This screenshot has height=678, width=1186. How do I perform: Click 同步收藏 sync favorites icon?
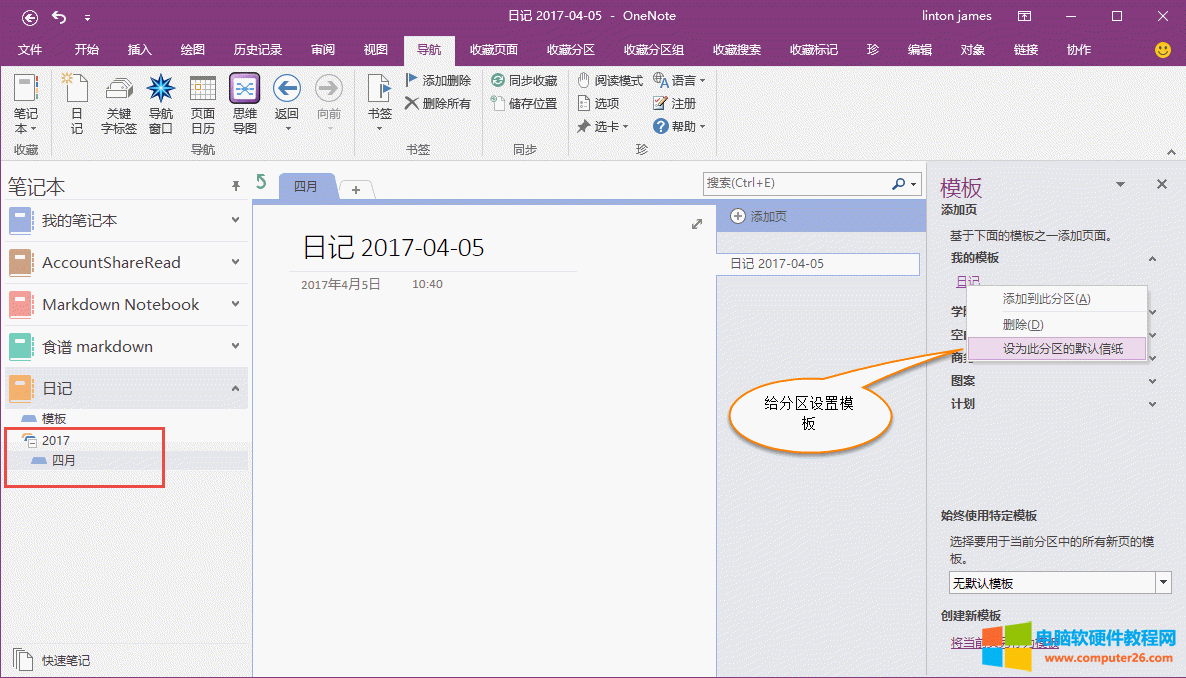[498, 80]
